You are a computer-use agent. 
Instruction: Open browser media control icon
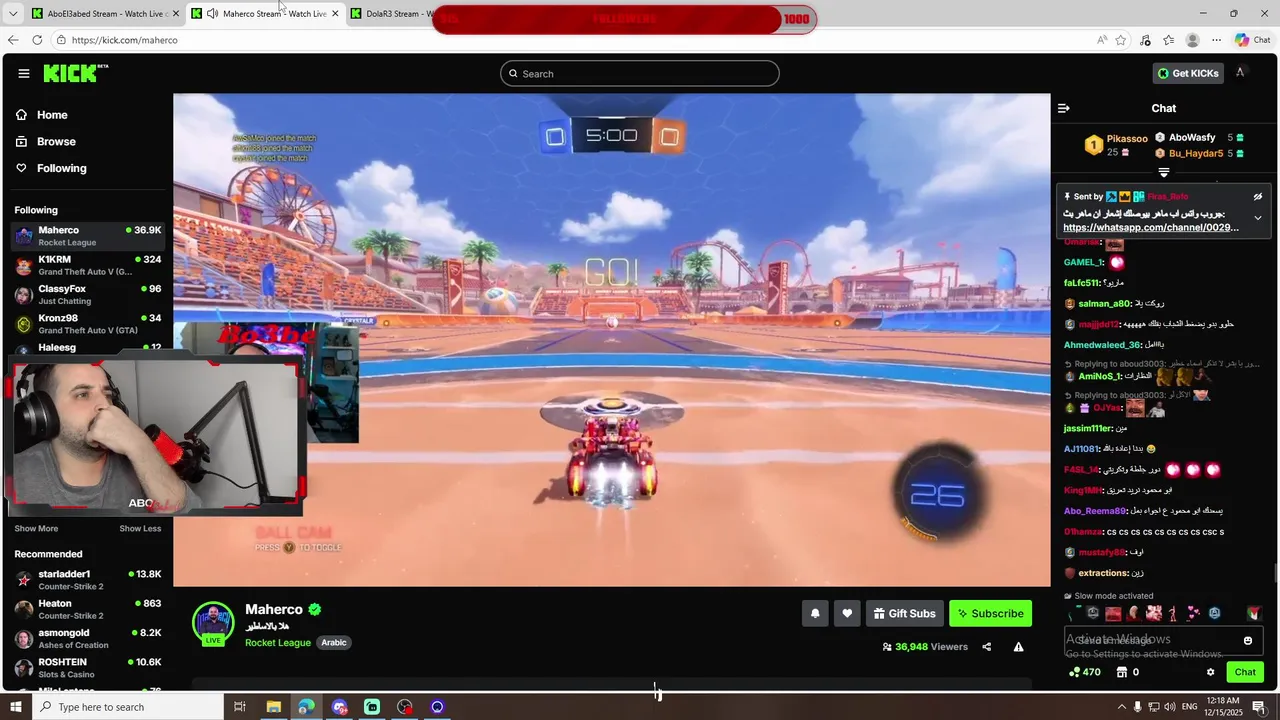1145,40
